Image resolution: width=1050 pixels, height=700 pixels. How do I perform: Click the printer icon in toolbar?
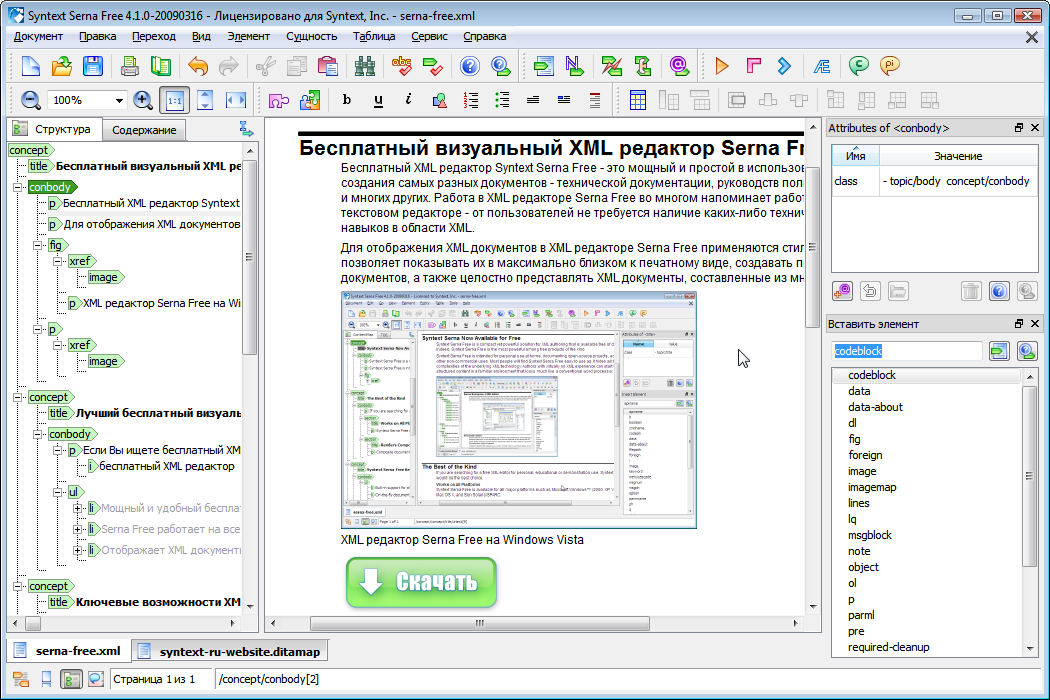point(130,66)
